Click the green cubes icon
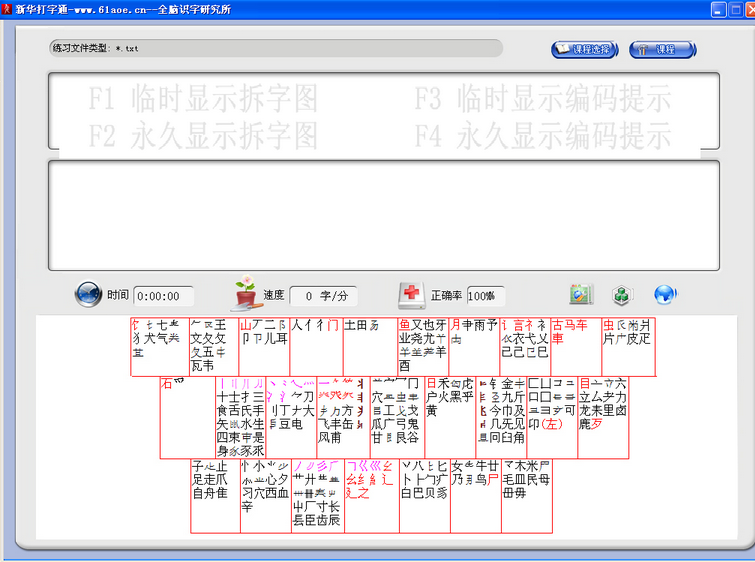Screen dimensions: 755x562 tap(622, 295)
